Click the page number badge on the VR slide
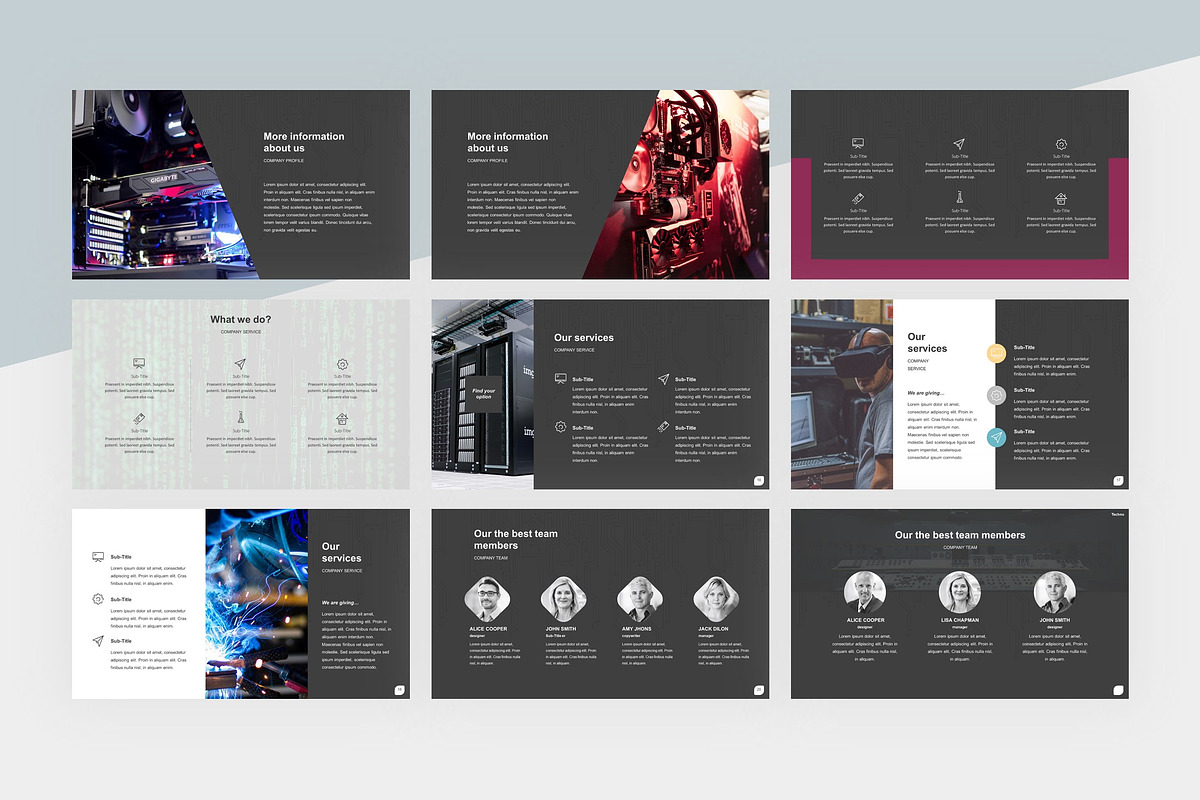Image resolution: width=1200 pixels, height=800 pixels. pyautogui.click(x=1118, y=480)
